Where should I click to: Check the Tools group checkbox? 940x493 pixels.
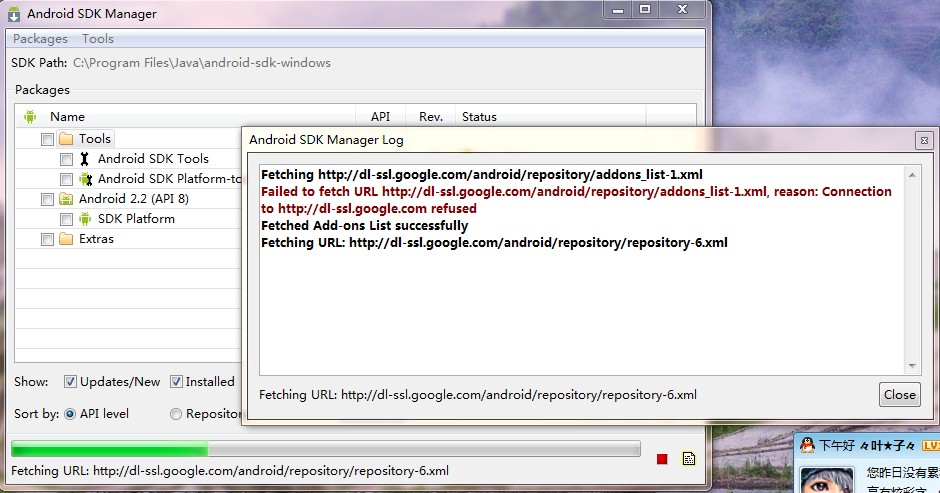tap(47, 139)
